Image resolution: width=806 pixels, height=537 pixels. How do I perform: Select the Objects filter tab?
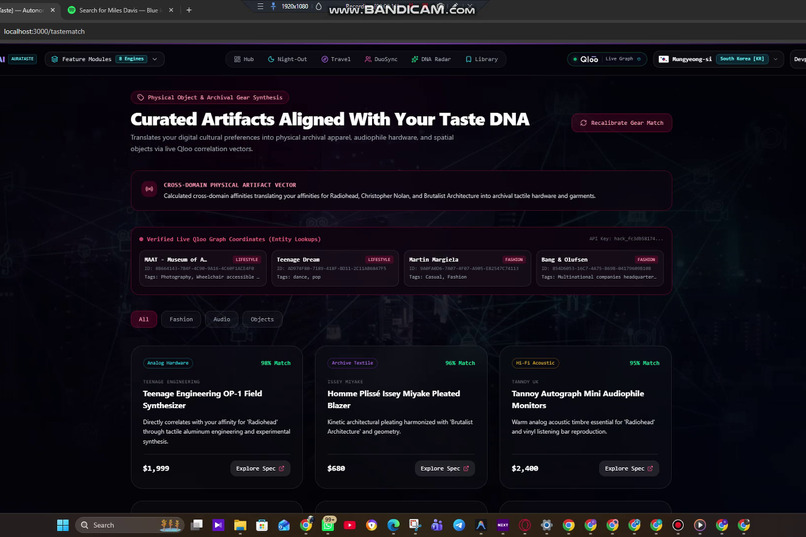click(262, 319)
